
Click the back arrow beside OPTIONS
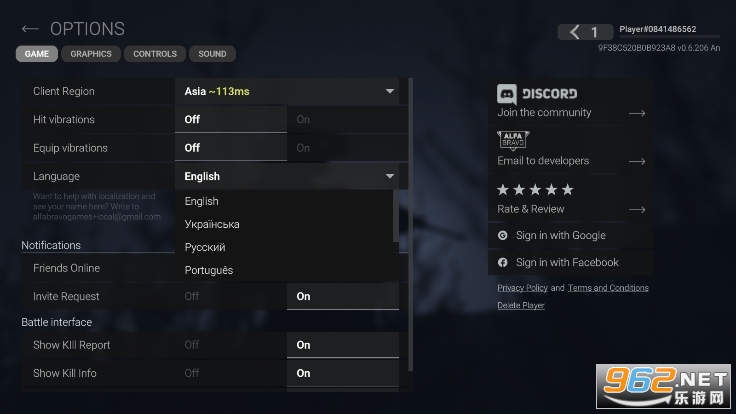pyautogui.click(x=30, y=29)
